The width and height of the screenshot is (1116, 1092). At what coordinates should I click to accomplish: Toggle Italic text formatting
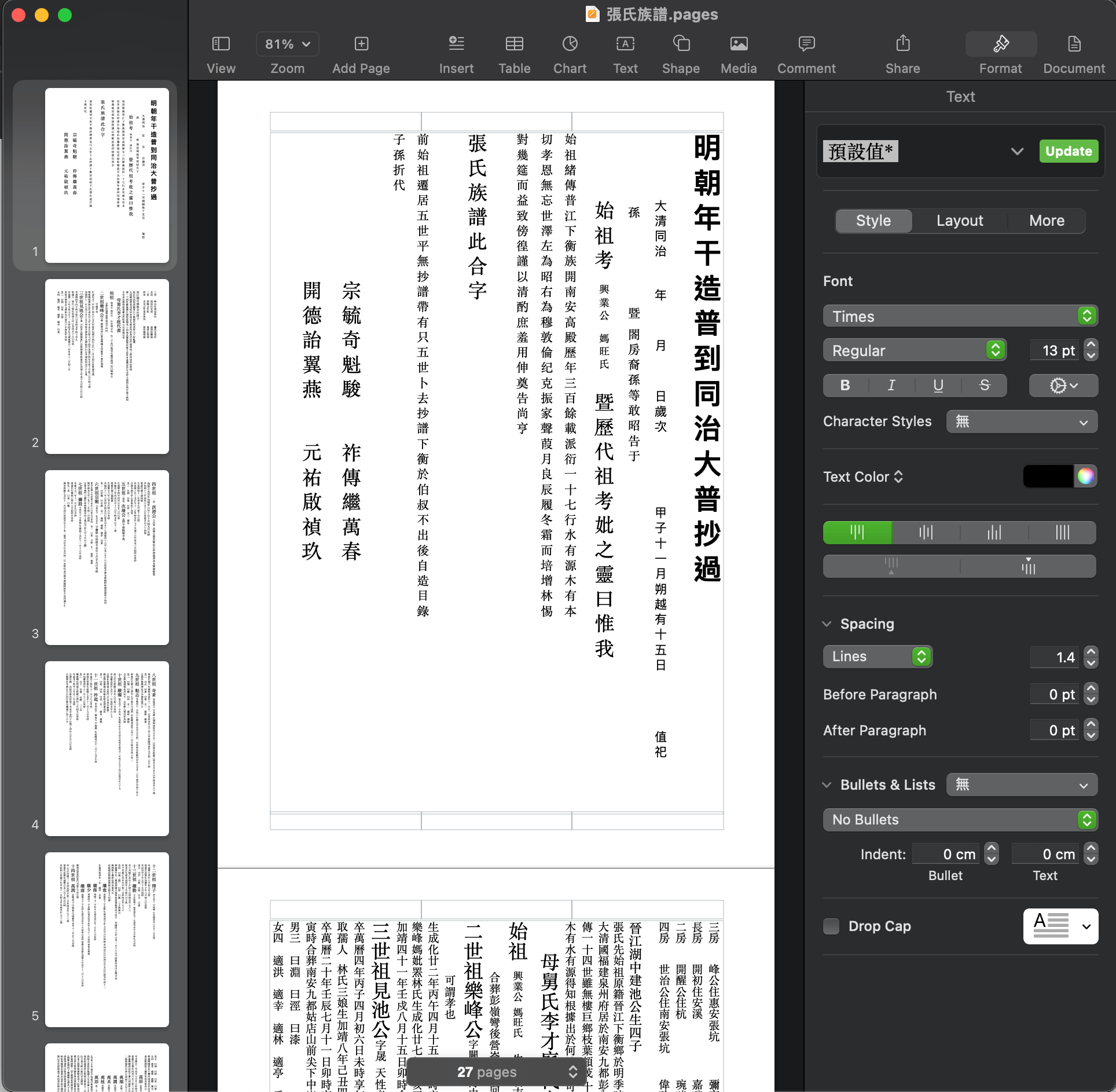click(x=891, y=386)
